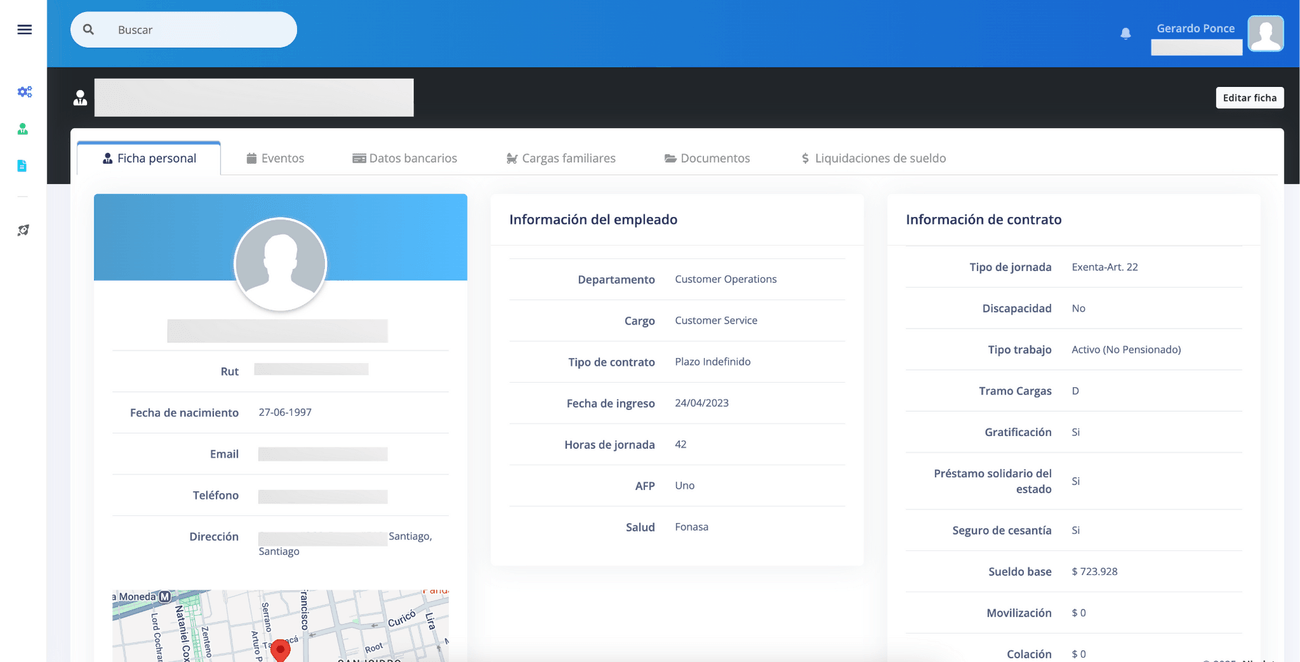The width and height of the screenshot is (1300, 662).
Task: Open the hamburger menu in the sidebar
Action: pos(24,30)
